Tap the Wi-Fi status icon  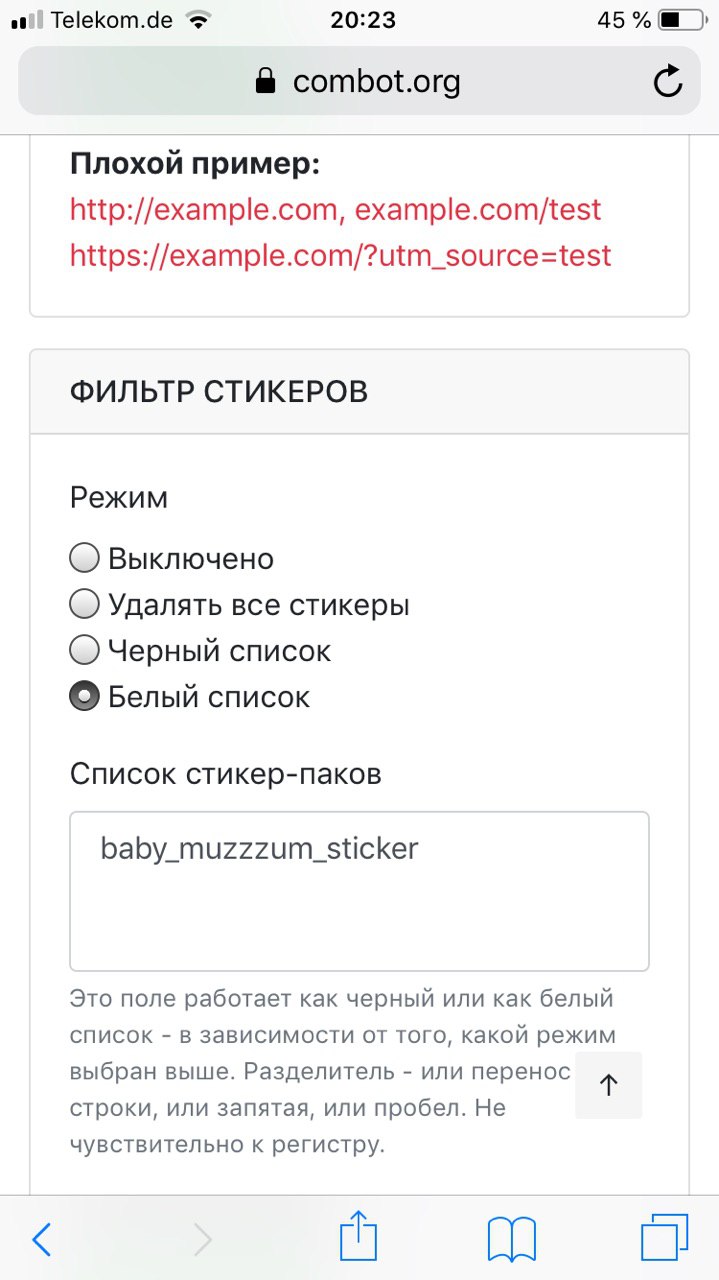[199, 20]
